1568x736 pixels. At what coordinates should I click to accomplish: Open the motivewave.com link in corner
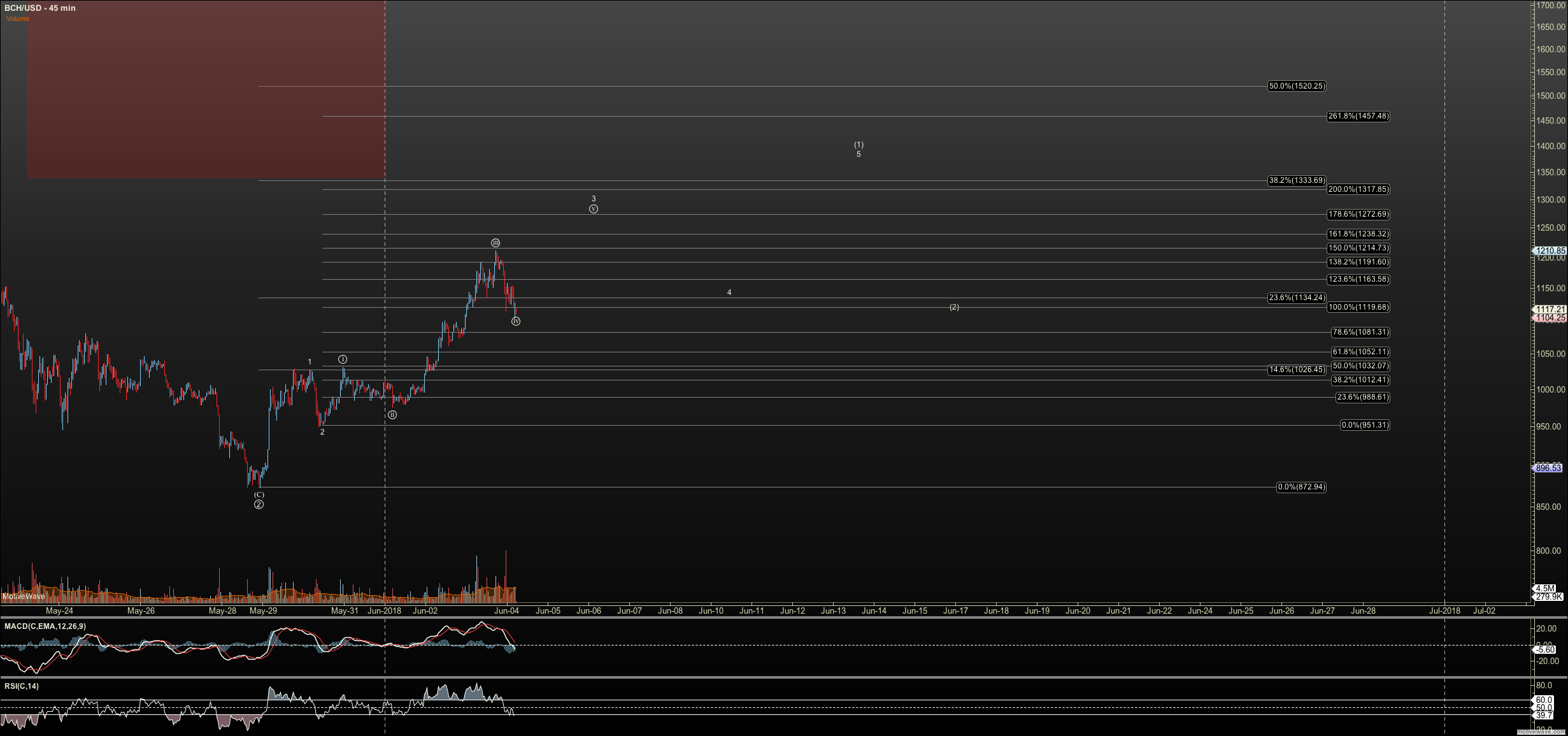tap(1541, 732)
